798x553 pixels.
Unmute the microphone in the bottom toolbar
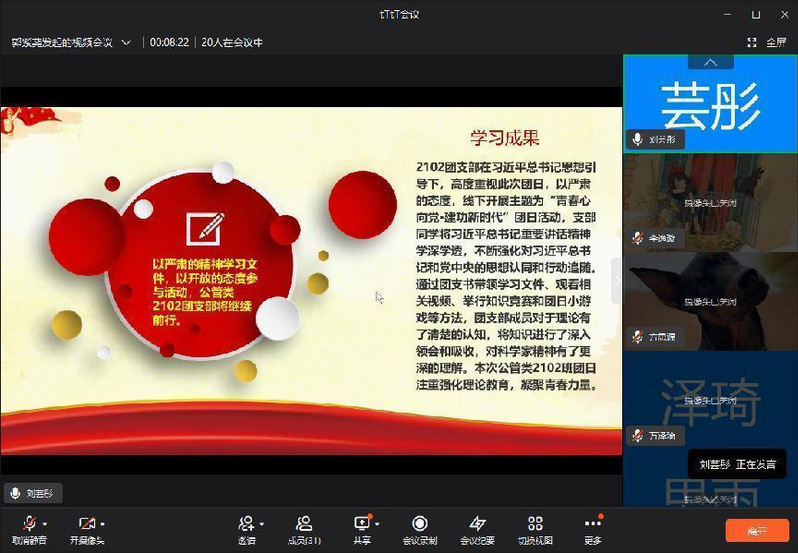29,524
